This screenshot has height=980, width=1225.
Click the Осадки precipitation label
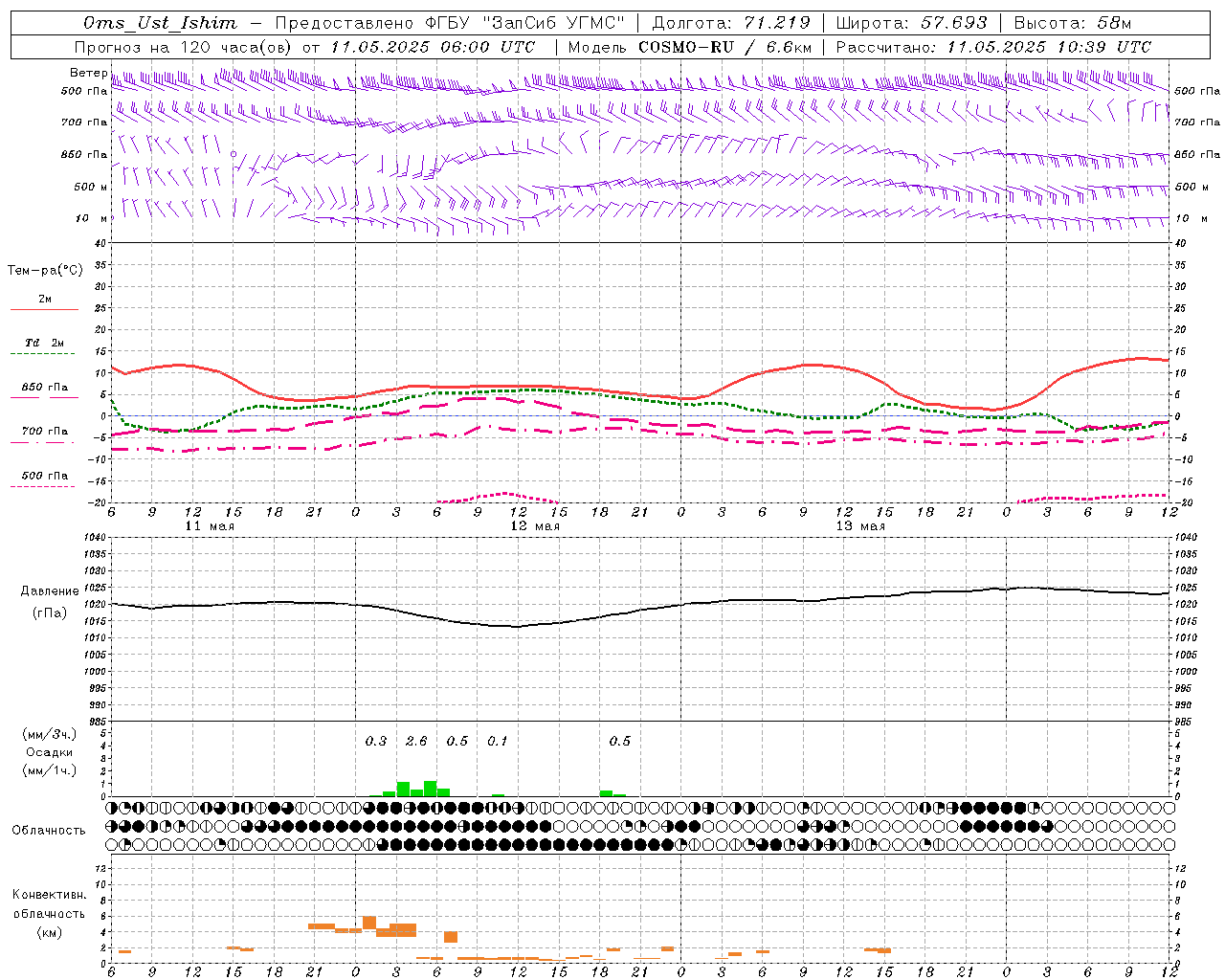click(x=50, y=752)
